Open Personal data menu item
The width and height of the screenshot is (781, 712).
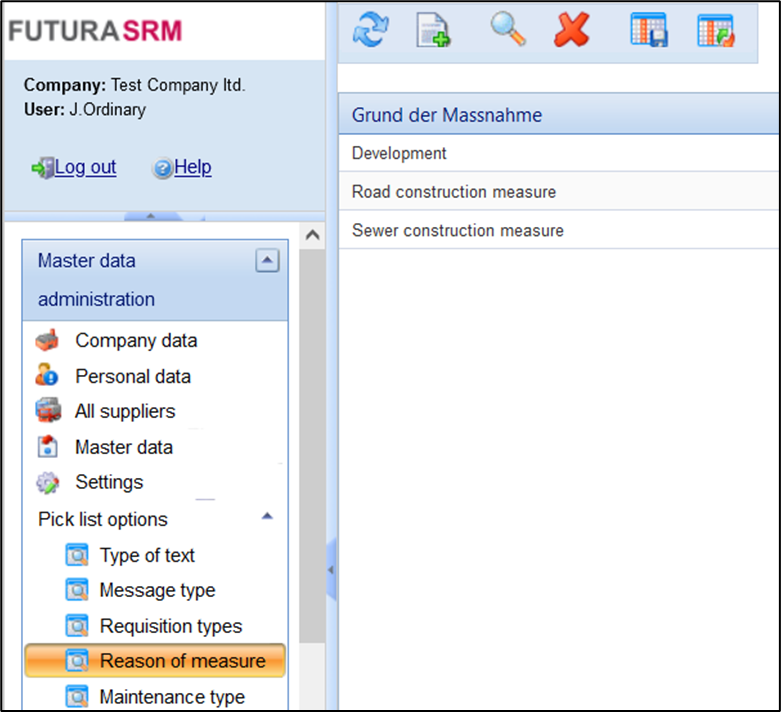coord(132,377)
